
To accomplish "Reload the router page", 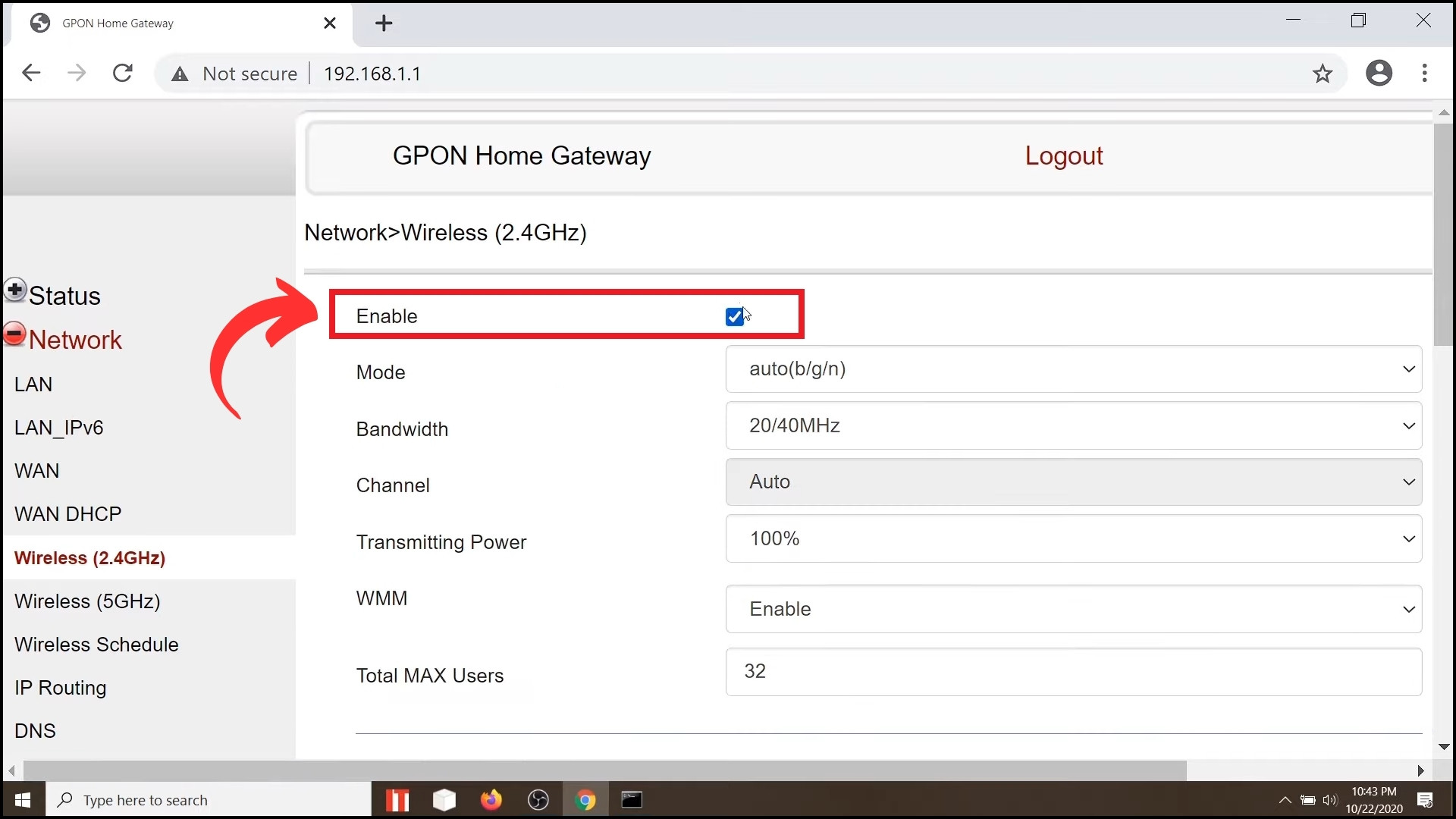I will [x=123, y=74].
